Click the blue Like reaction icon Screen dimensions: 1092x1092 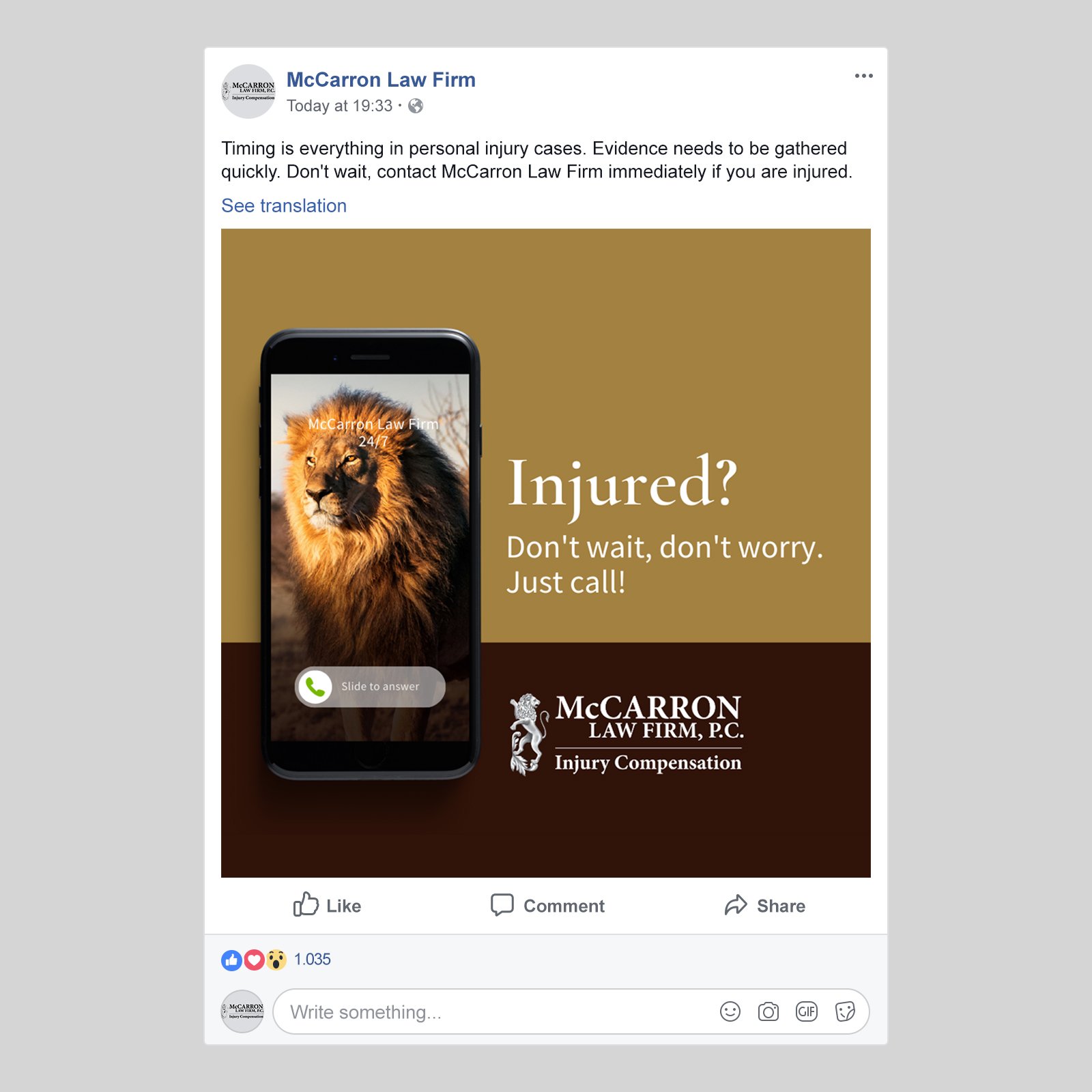point(231,960)
